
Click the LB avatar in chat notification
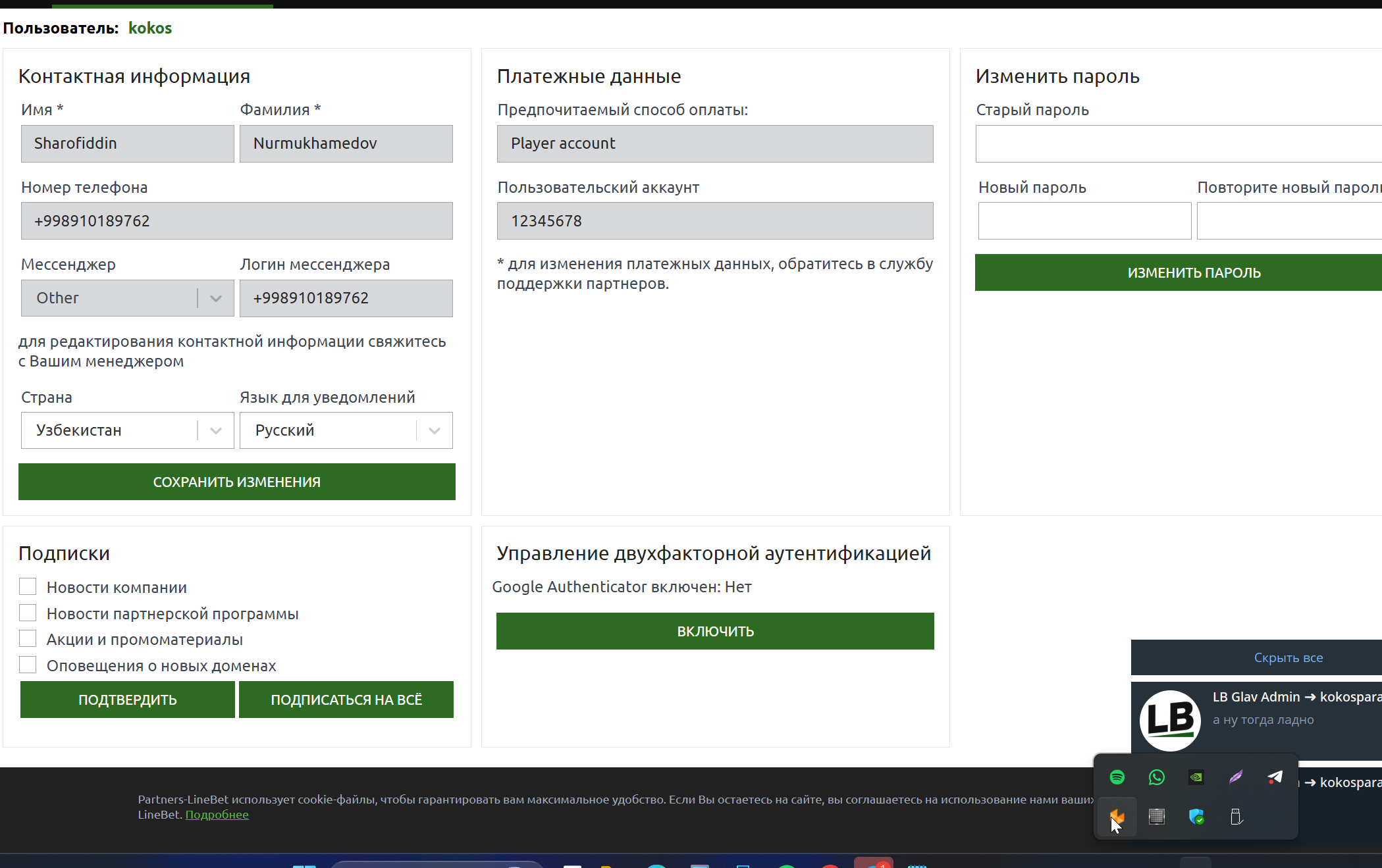tap(1170, 720)
